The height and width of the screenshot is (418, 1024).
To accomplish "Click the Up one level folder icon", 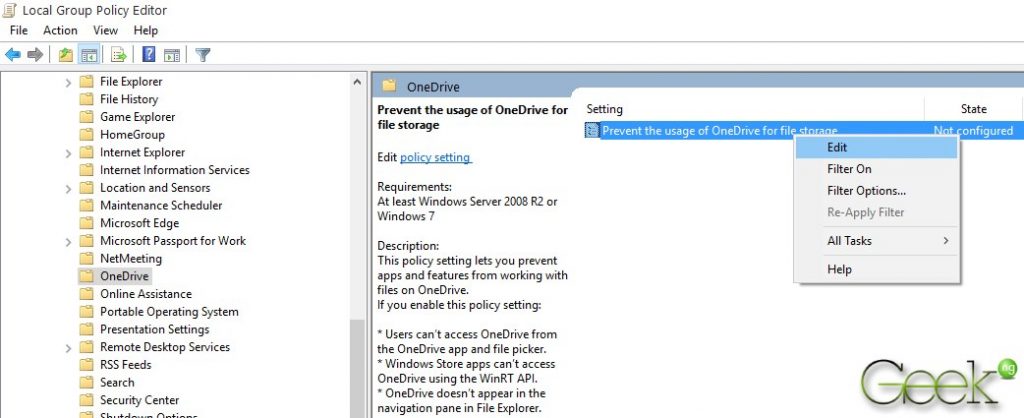I will coord(65,55).
